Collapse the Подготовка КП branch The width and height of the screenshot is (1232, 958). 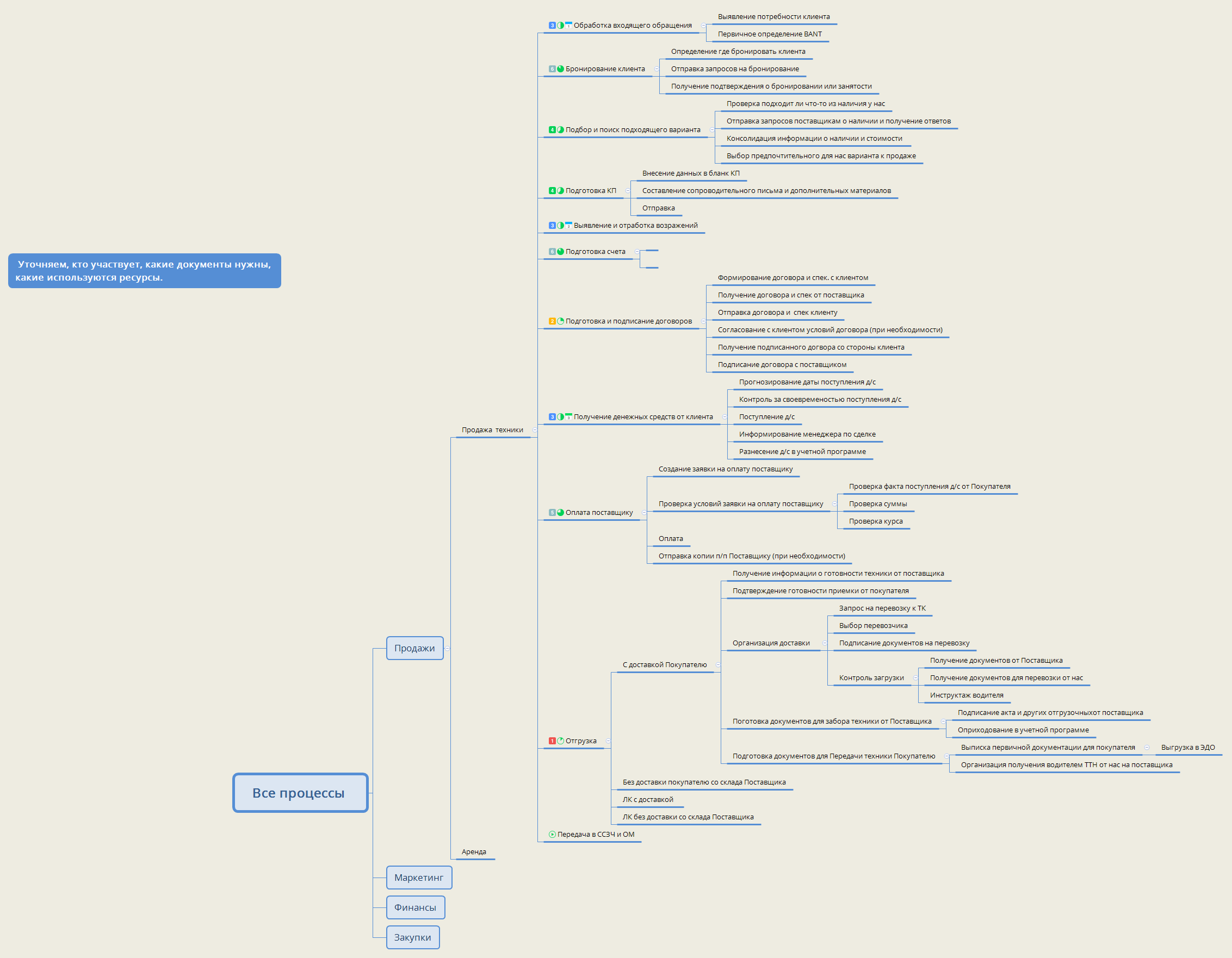[x=628, y=191]
